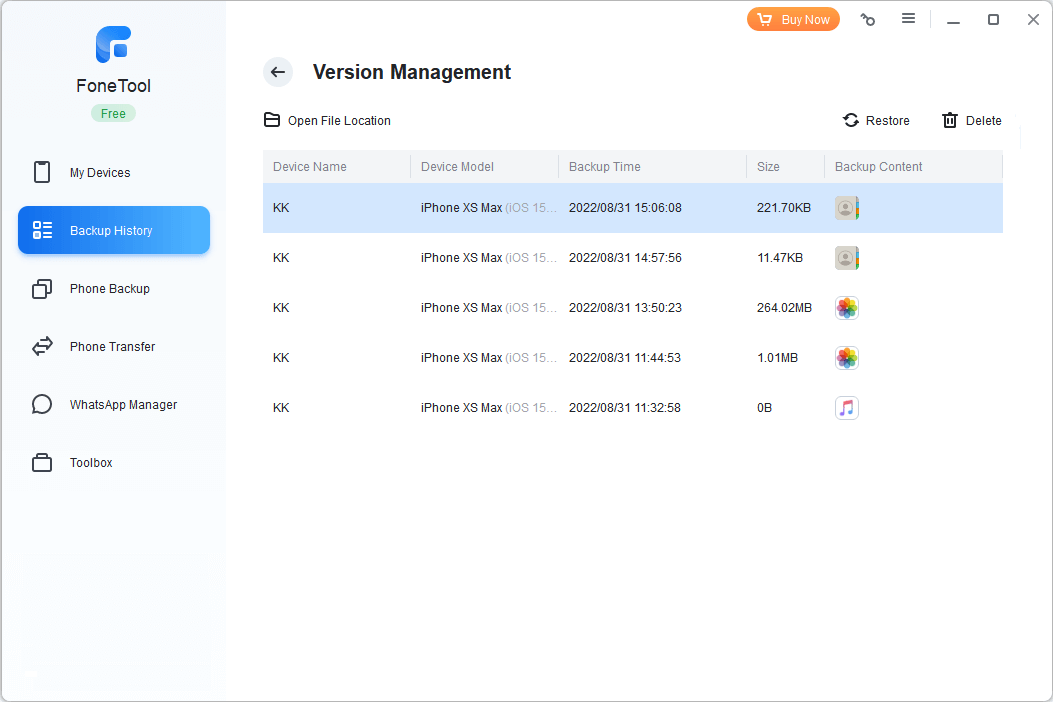Click Open File Location
The width and height of the screenshot is (1053, 702).
[327, 121]
